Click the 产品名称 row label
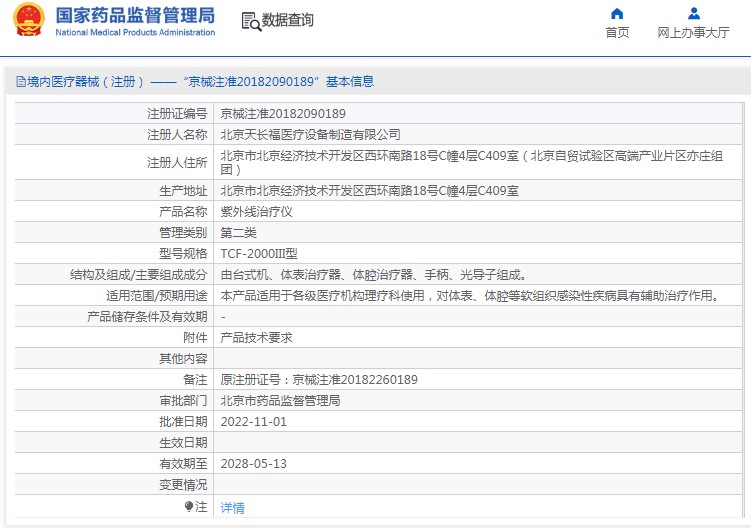Image resolution: width=751 pixels, height=528 pixels. [x=183, y=212]
